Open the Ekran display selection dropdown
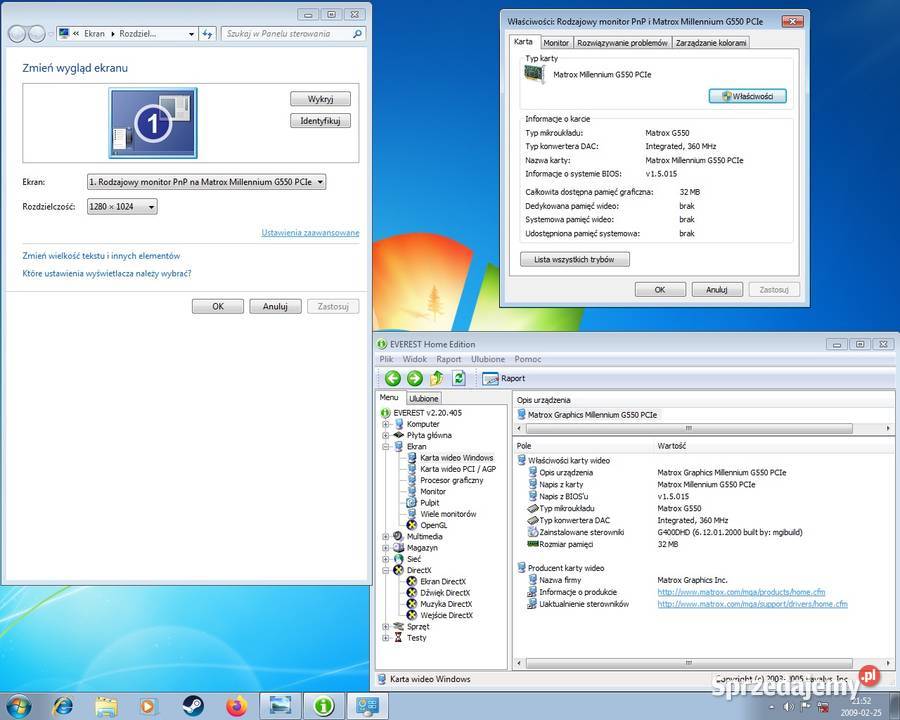The image size is (900, 720). pos(206,182)
